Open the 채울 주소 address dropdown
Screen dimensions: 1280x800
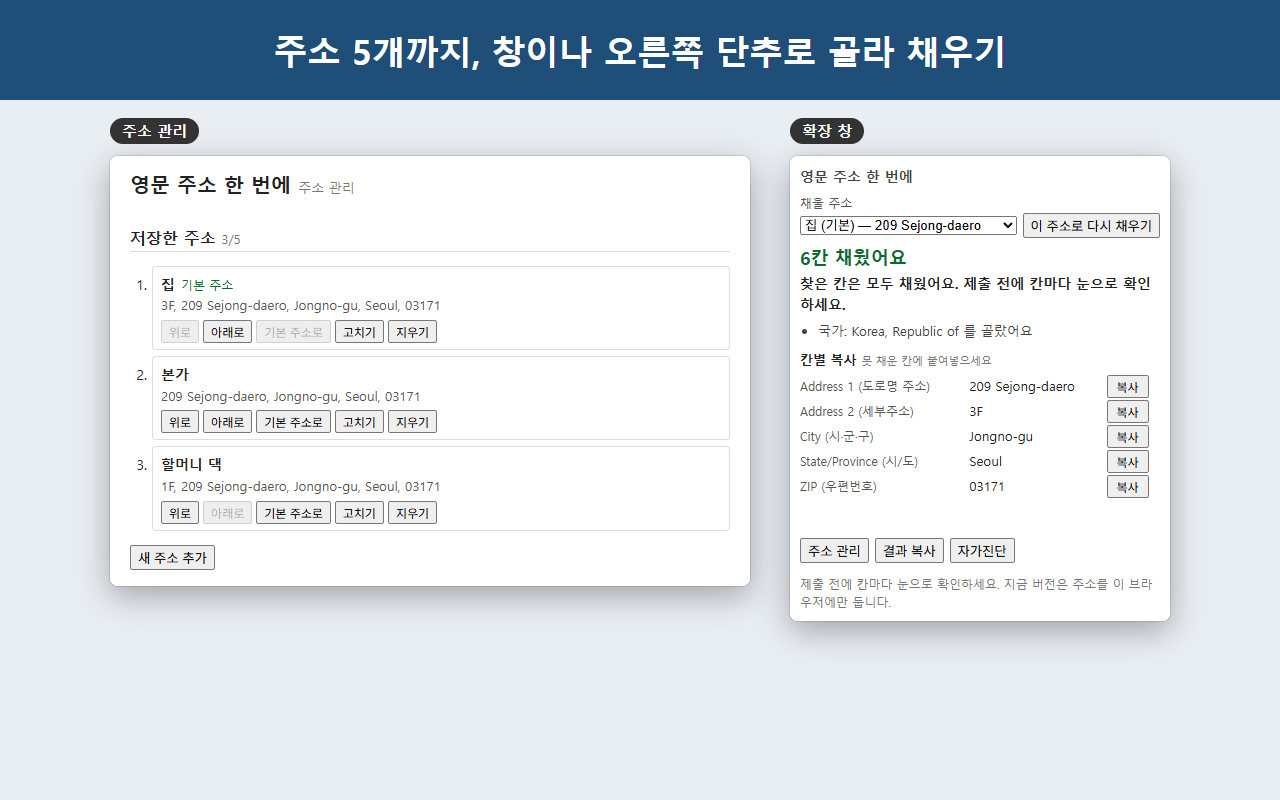(908, 226)
